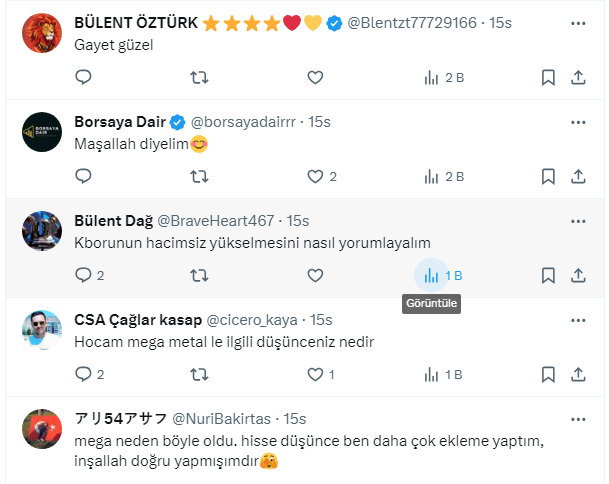The image size is (609, 484).
Task: Click Bülent Dağ display name
Action: tap(114, 221)
